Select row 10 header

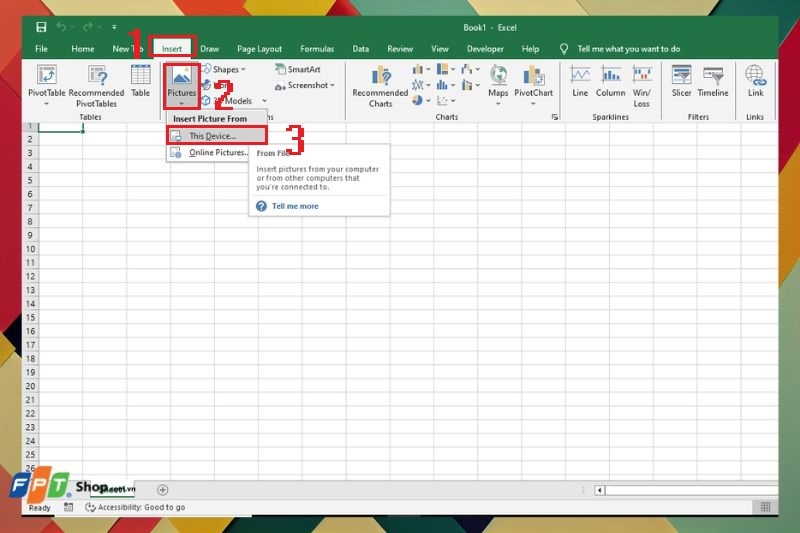click(30, 248)
